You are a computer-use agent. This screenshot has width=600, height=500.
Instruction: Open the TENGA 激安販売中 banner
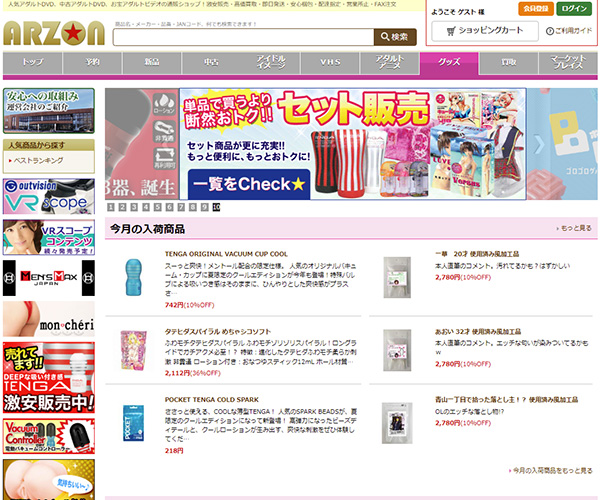coord(49,378)
